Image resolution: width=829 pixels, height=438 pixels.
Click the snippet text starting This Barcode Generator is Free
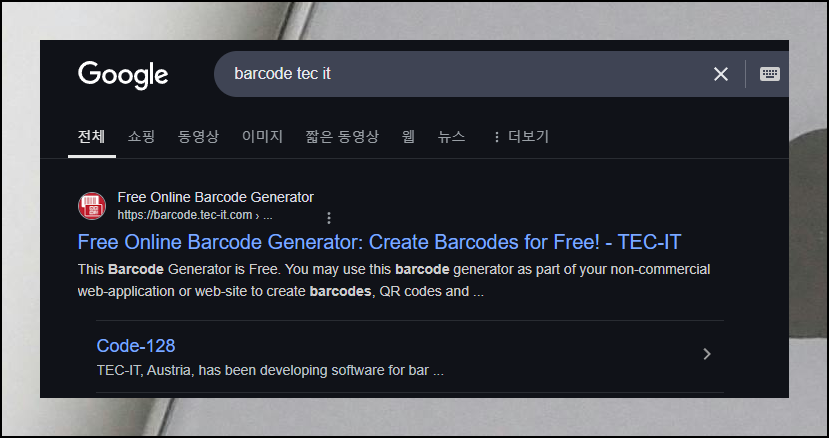(x=393, y=280)
